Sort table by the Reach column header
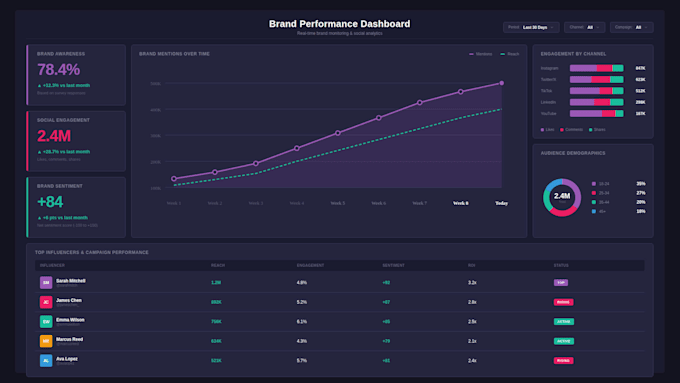The height and width of the screenshot is (383, 680). pyautogui.click(x=218, y=265)
